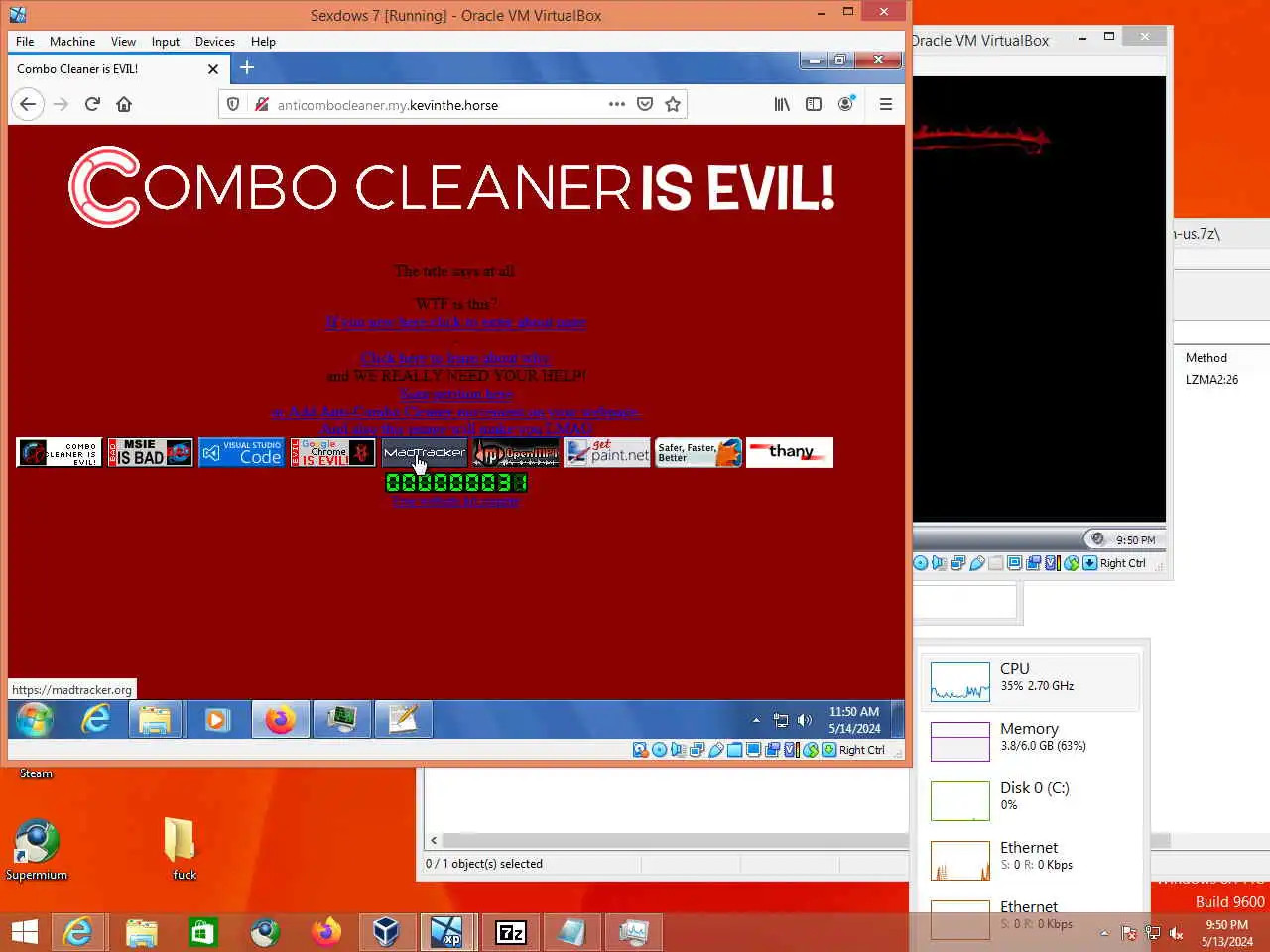Switch to 7-Zip on host taskbar
The image size is (1270, 952).
coord(510,932)
